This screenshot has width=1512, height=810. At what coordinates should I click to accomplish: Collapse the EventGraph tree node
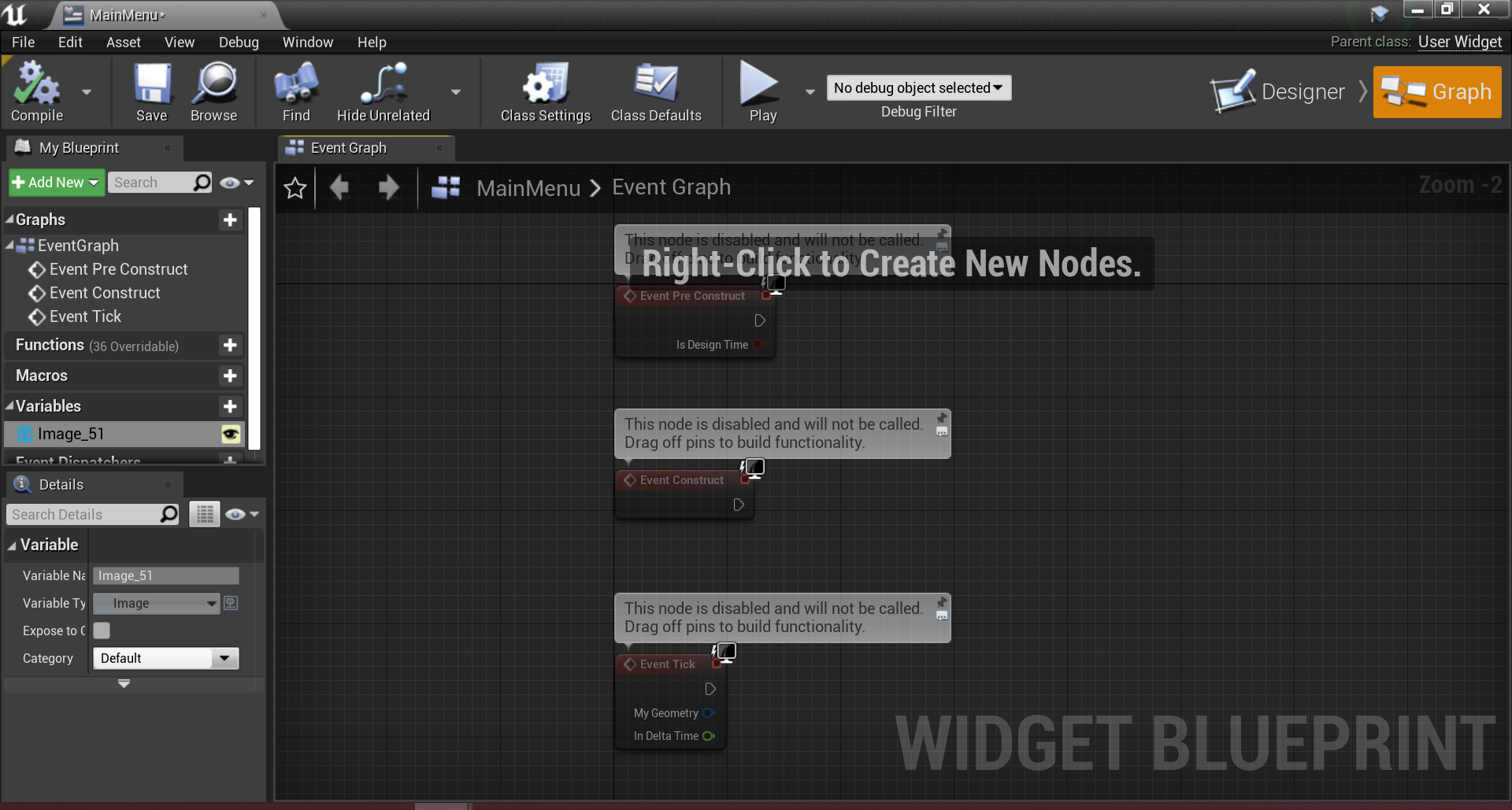(9, 246)
